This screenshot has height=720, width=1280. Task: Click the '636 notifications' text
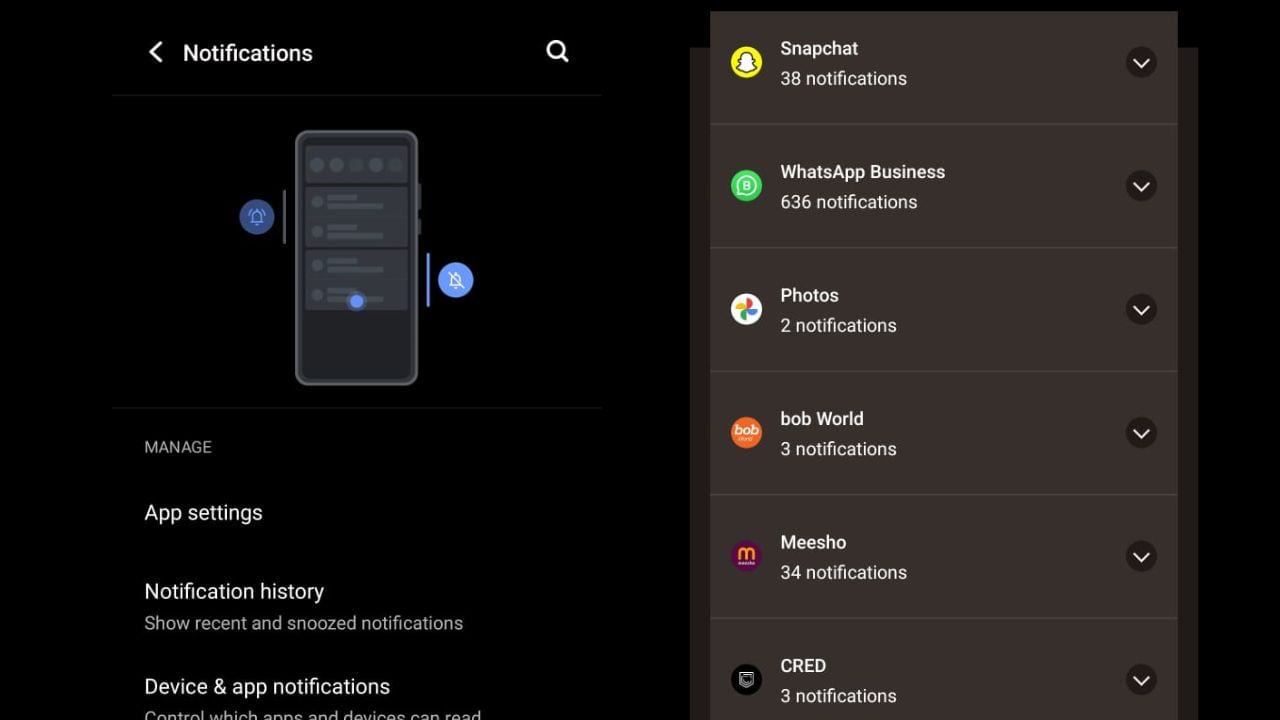point(848,202)
